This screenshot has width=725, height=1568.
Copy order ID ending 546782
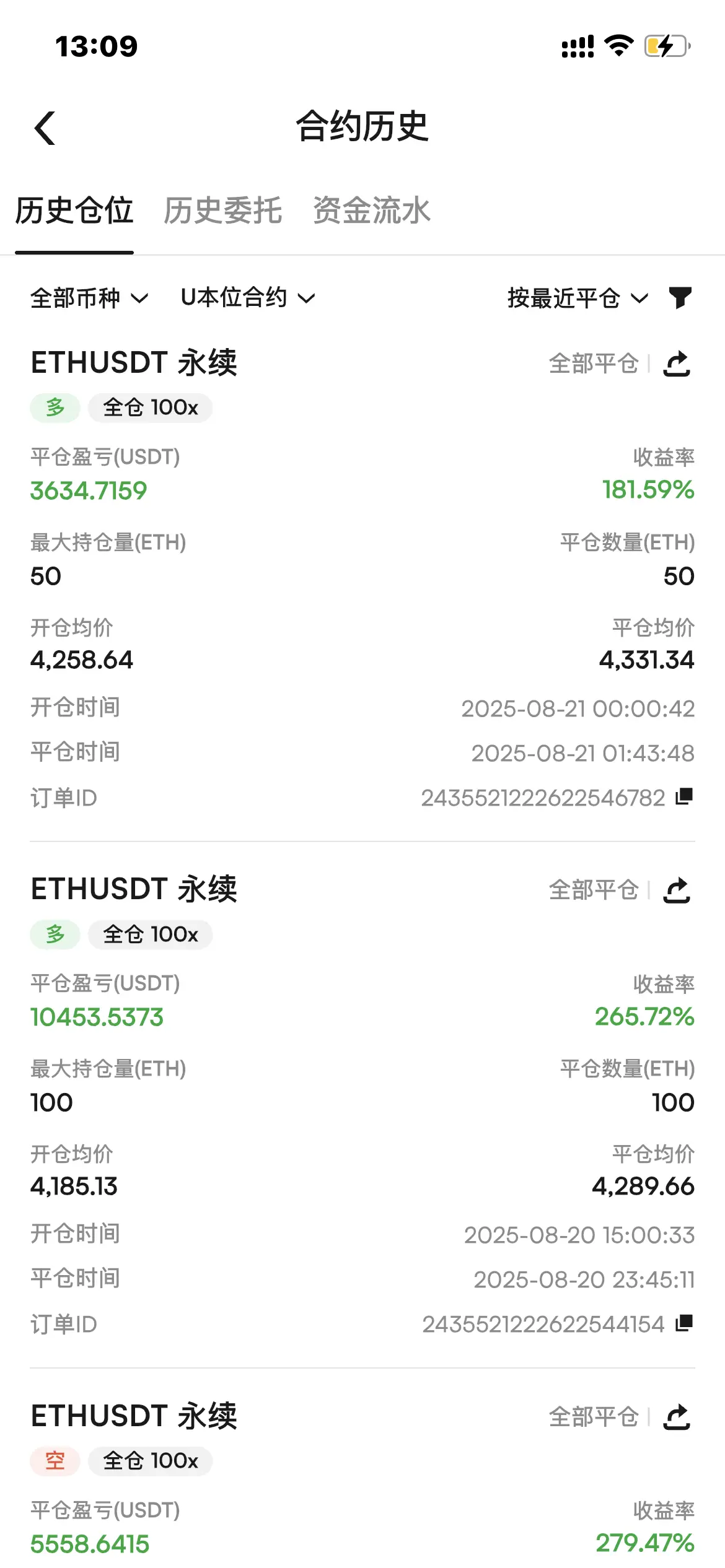(684, 796)
